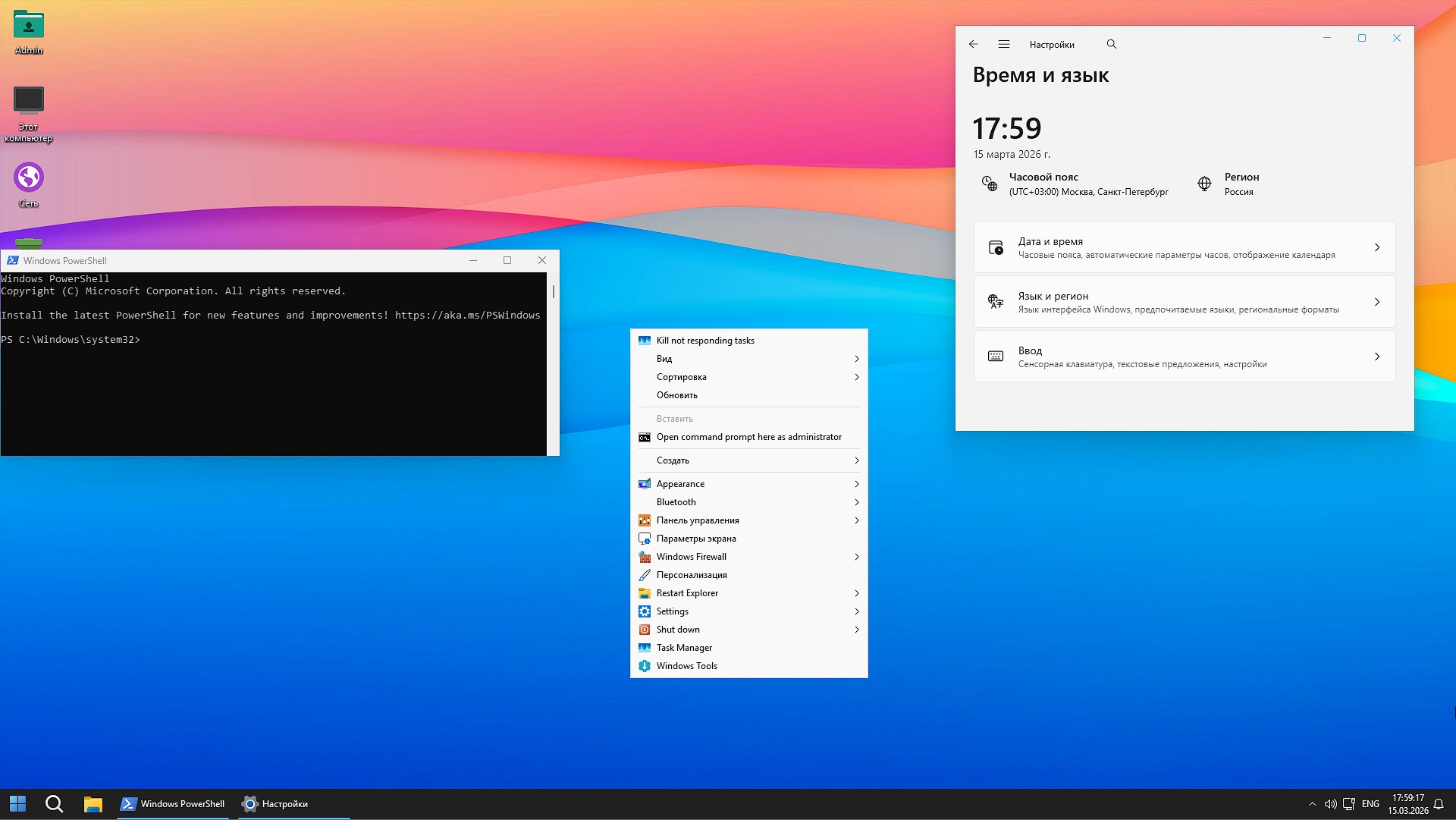This screenshot has height=820, width=1456.
Task: Open "Дата и время" settings section
Action: (x=1184, y=247)
